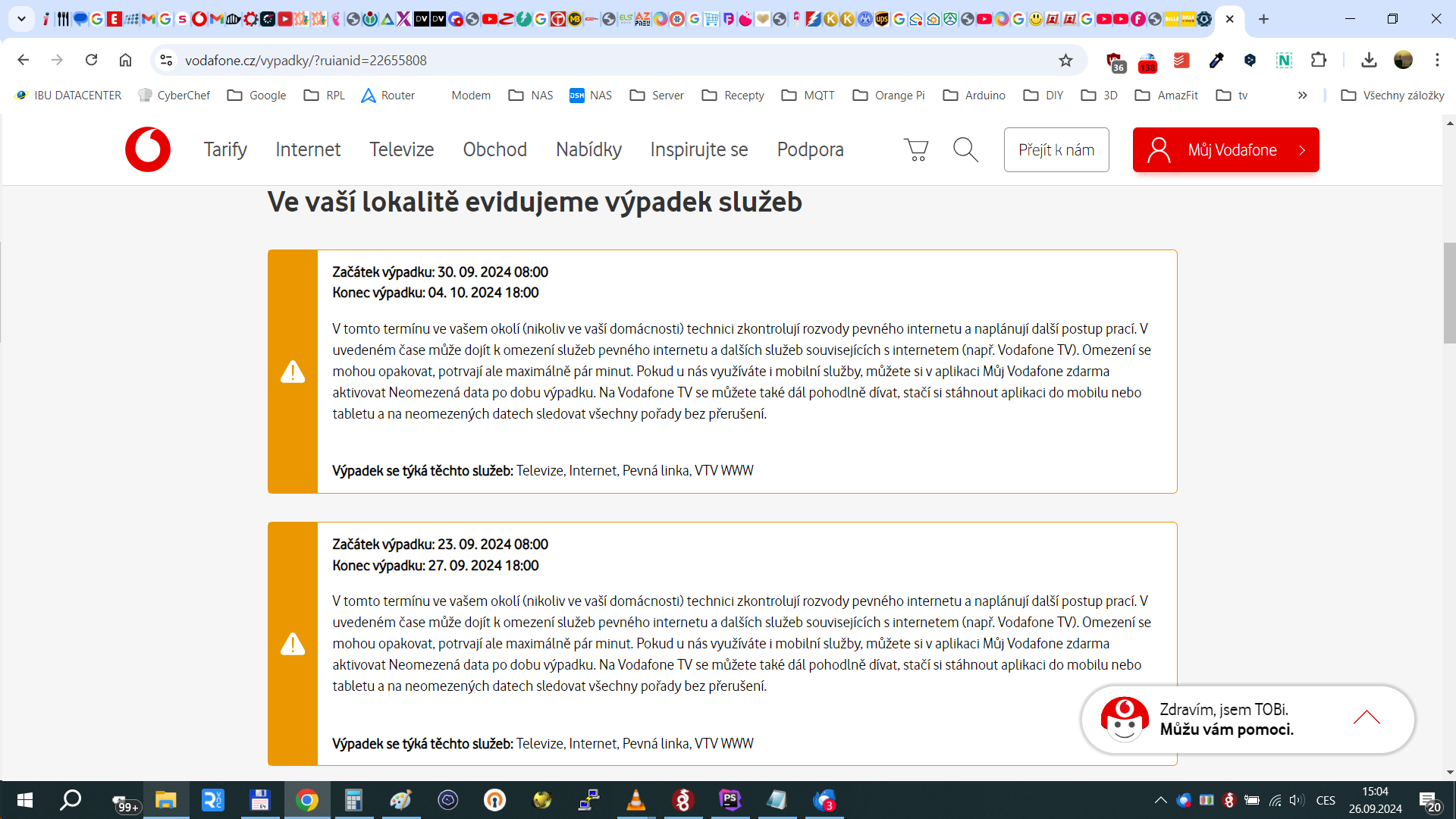Open the Google bookmarks folder
Viewport: 1456px width, 819px height.
257,96
